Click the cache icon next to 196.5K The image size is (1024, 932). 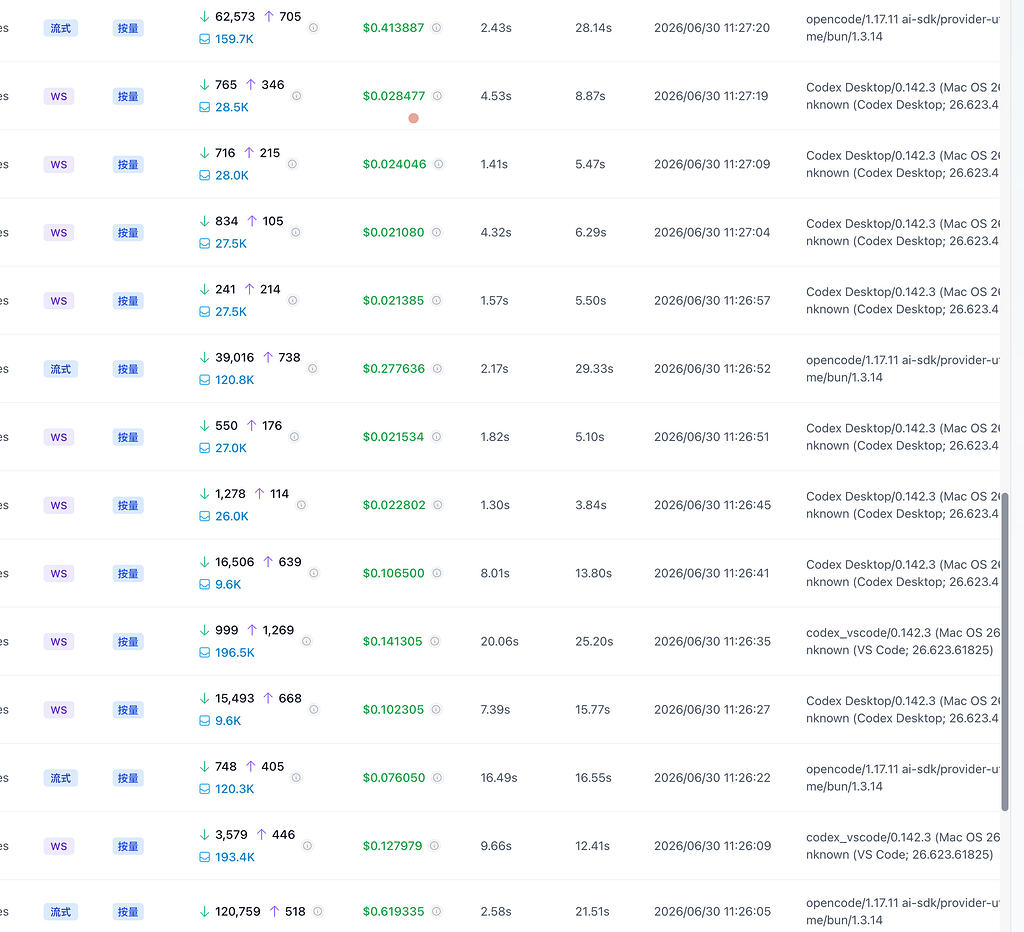click(204, 652)
